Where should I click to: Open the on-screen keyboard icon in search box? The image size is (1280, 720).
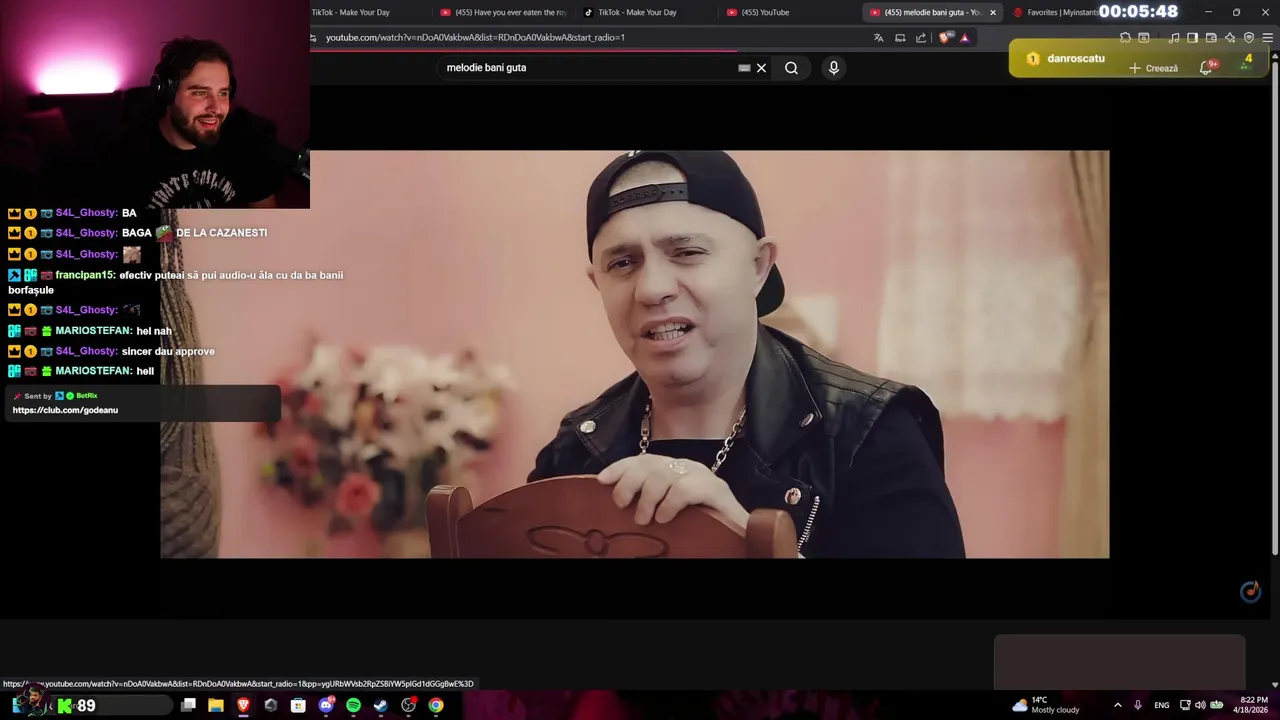tap(744, 68)
